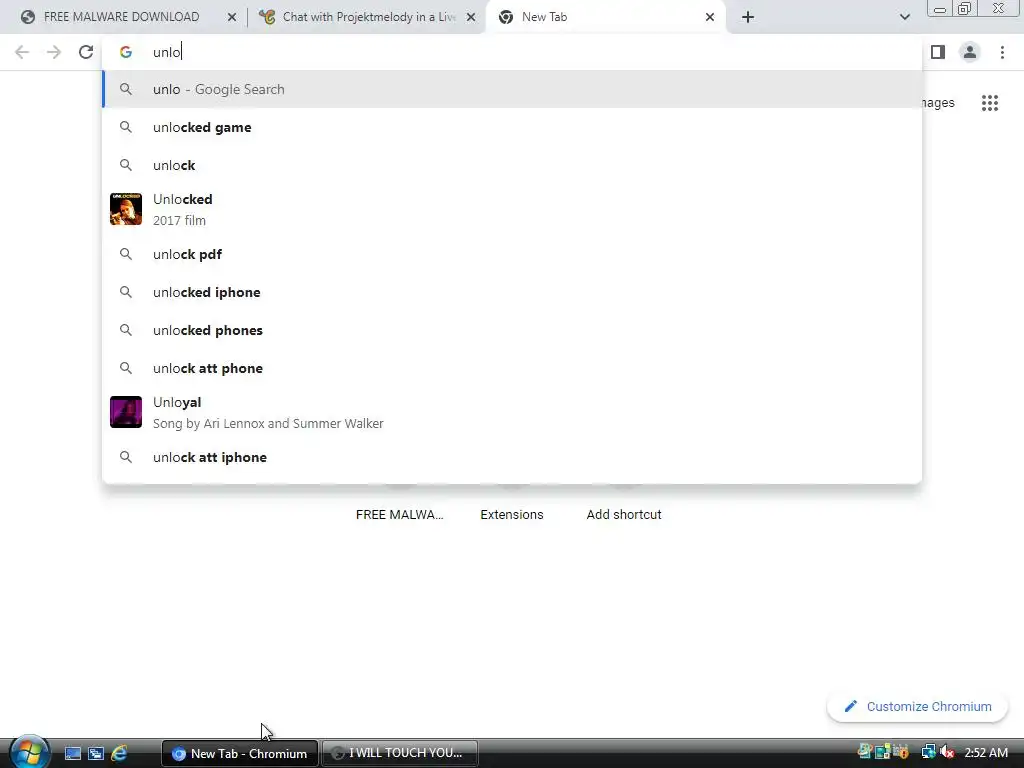Launch Internet Explorer from quick launch
The width and height of the screenshot is (1024, 768).
[120, 753]
